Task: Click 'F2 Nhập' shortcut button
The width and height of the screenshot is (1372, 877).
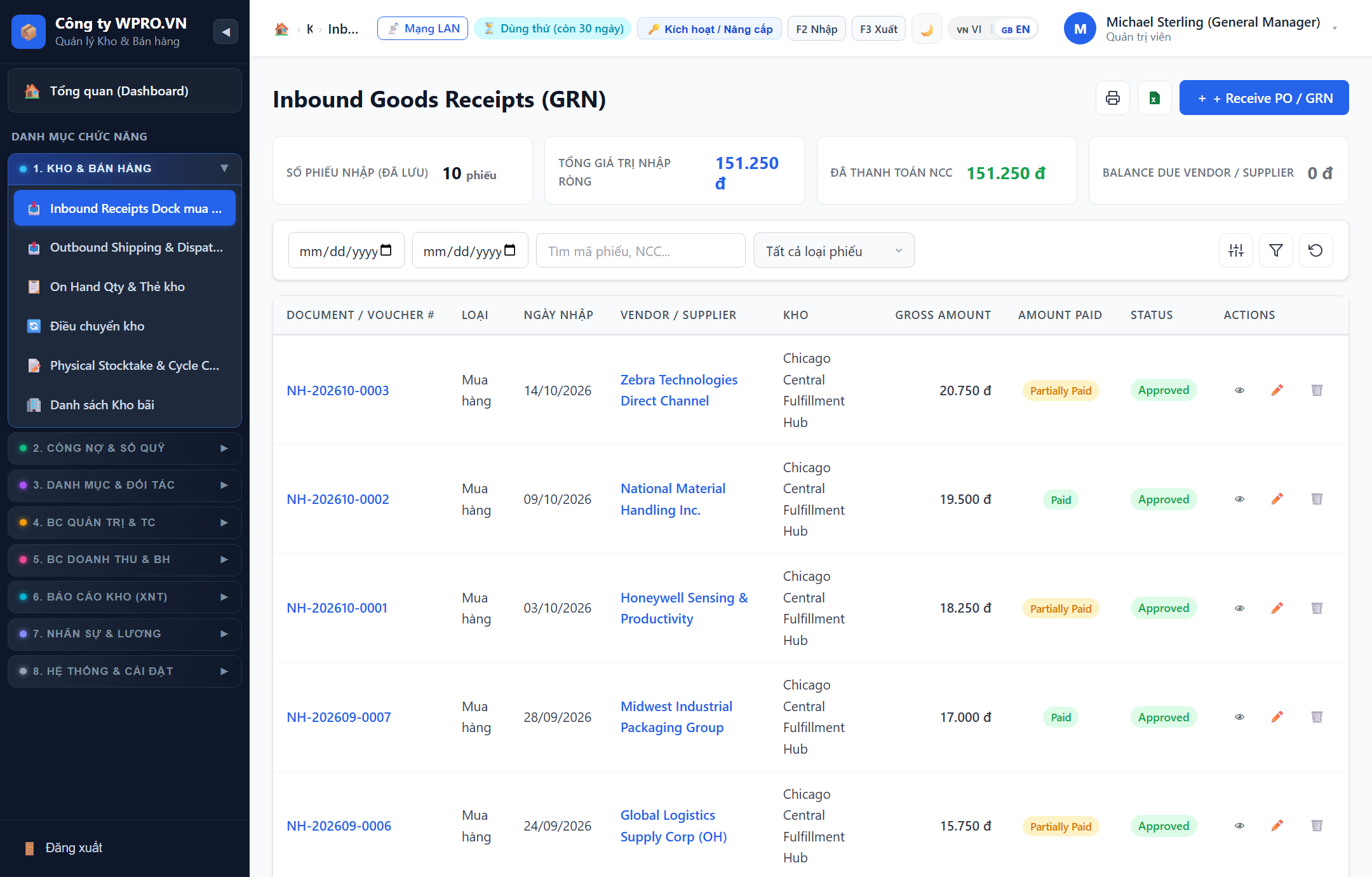Action: [816, 29]
